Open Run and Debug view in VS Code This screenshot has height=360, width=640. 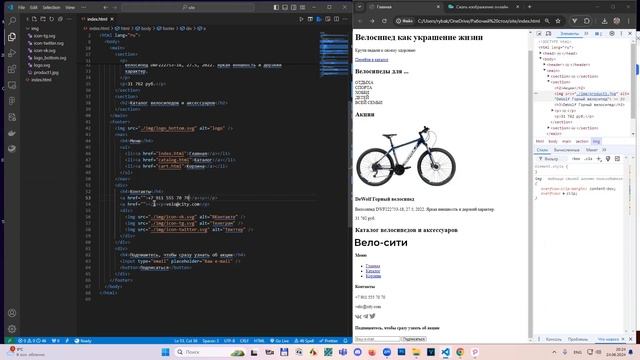(12, 53)
